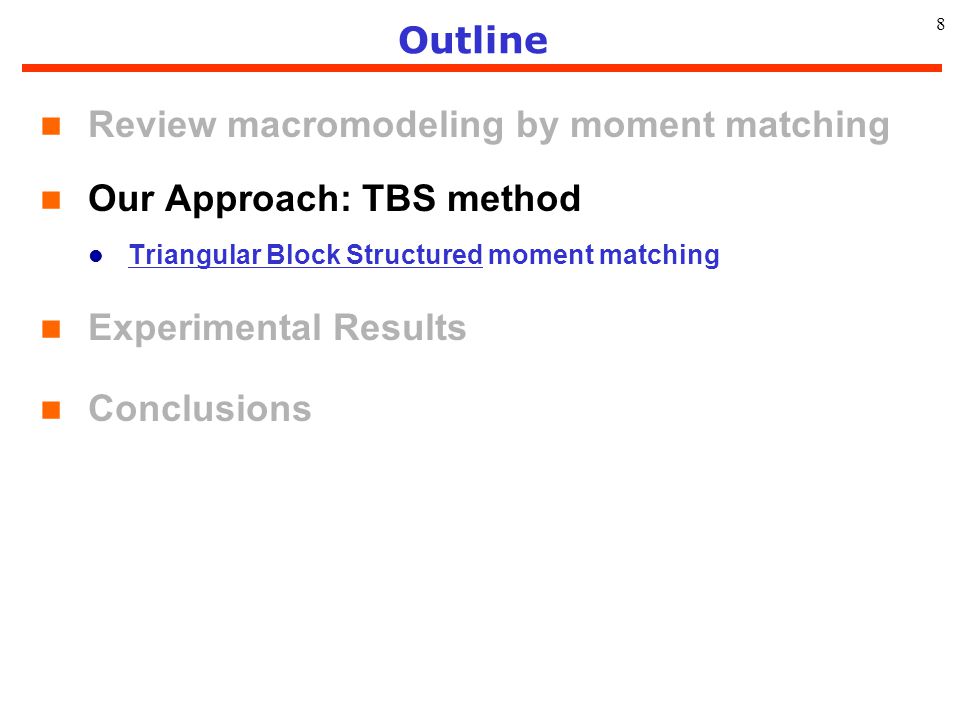Select the greyed Conclusions item

click(x=200, y=408)
